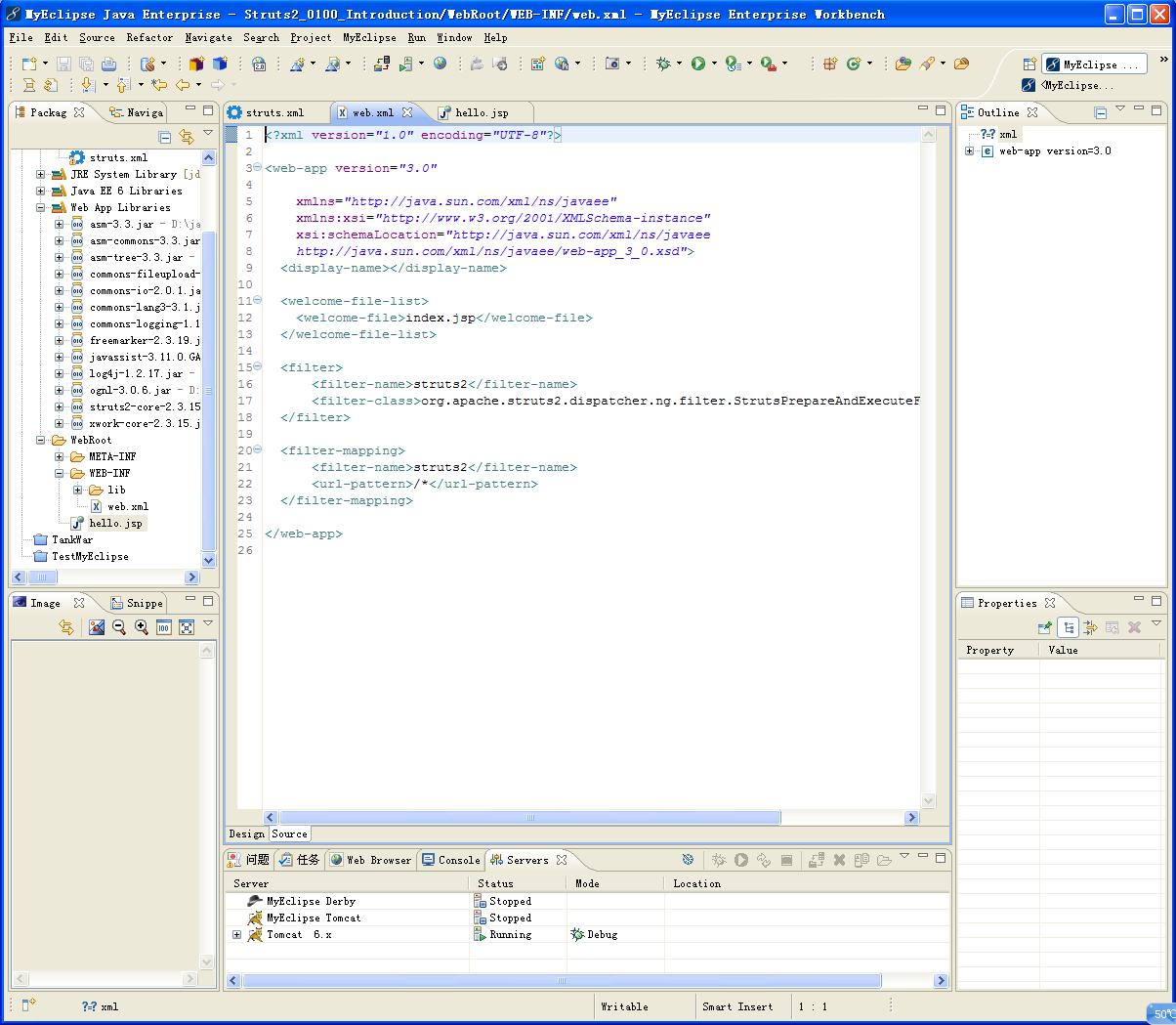Open the MyEclipse perspective button

pyautogui.click(x=1092, y=64)
